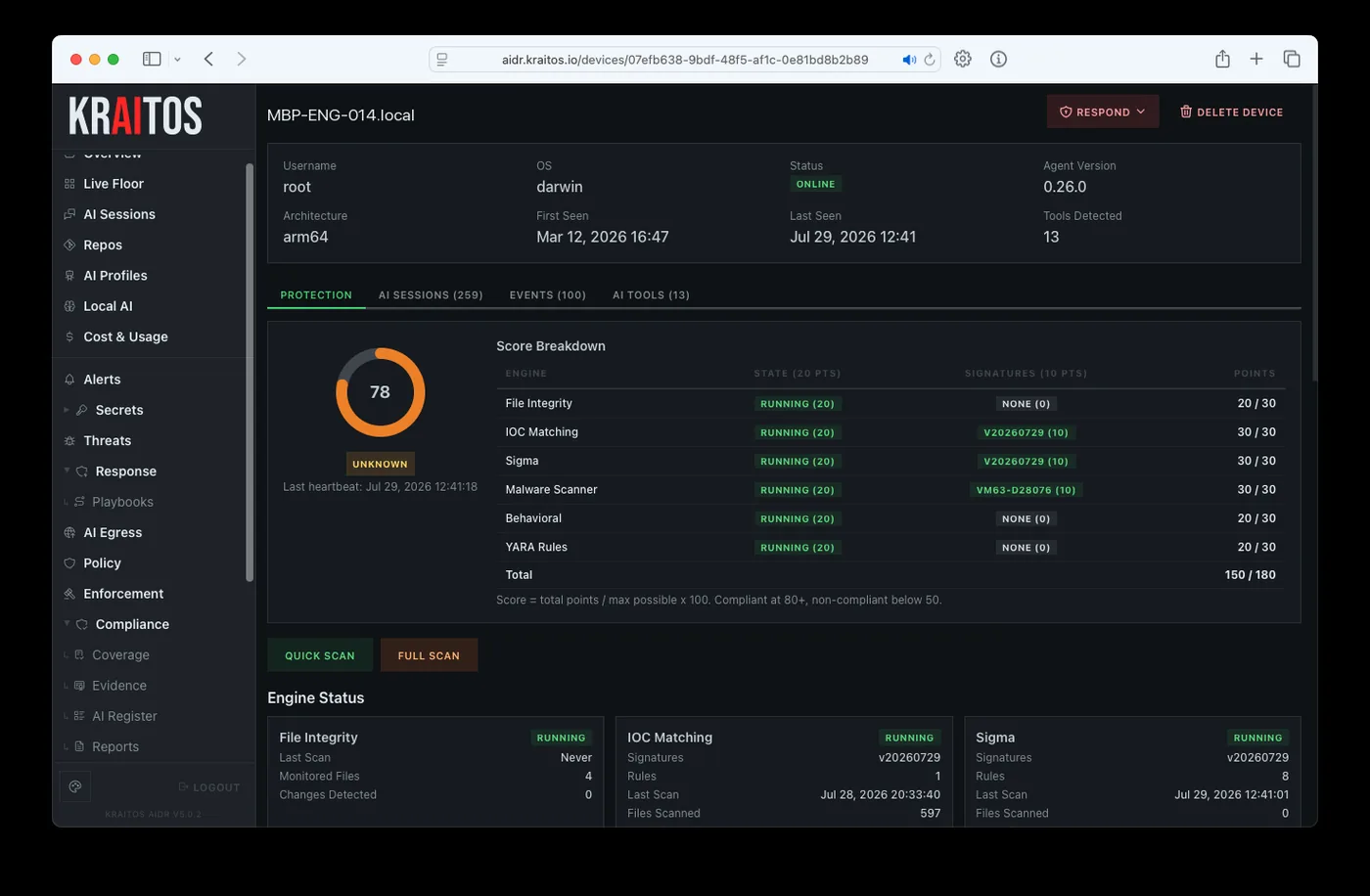Click the Coverage icon in sidebar
This screenshot has height=896, width=1370.
coord(79,655)
